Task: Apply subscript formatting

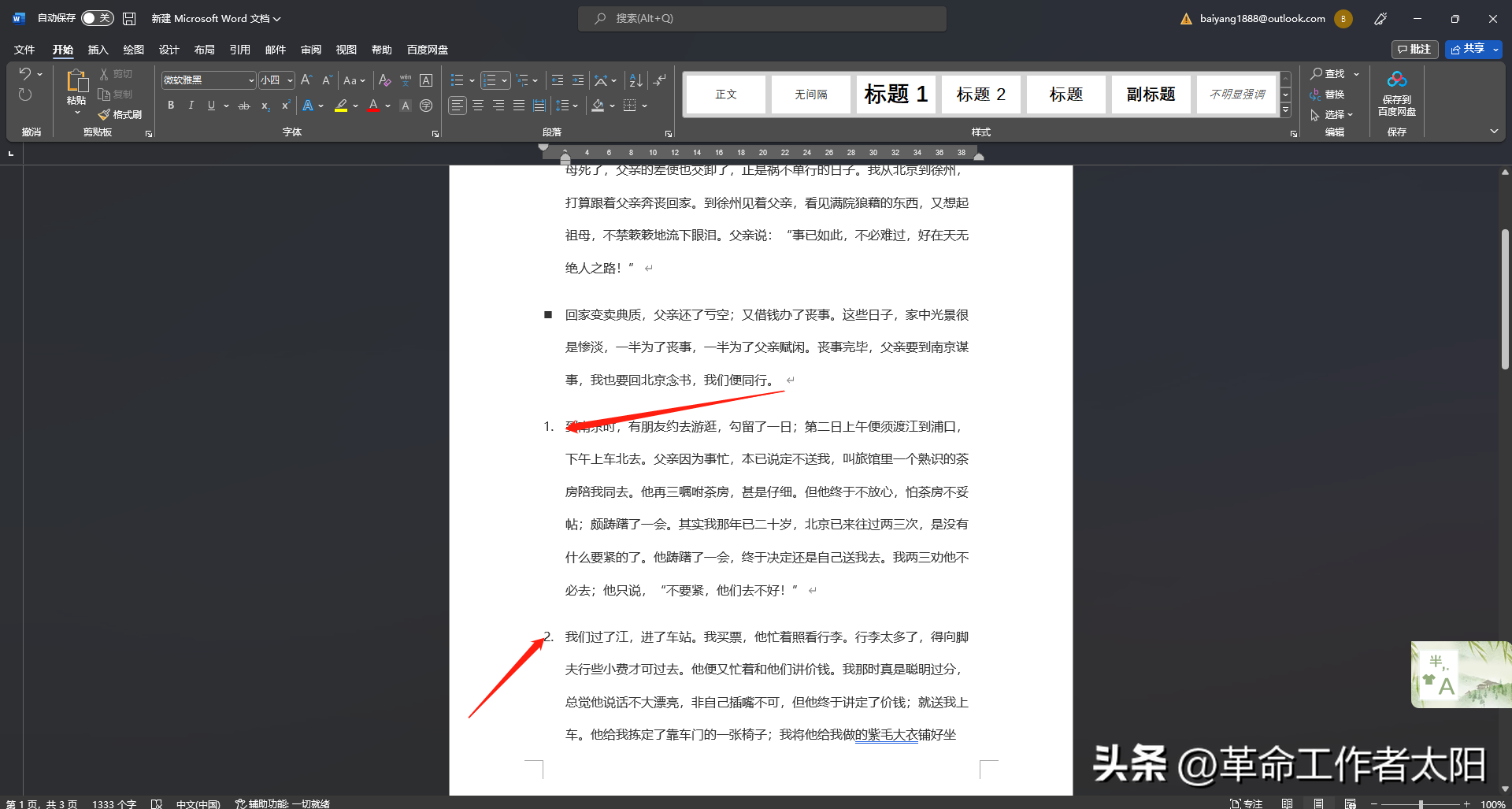Action: click(x=265, y=106)
